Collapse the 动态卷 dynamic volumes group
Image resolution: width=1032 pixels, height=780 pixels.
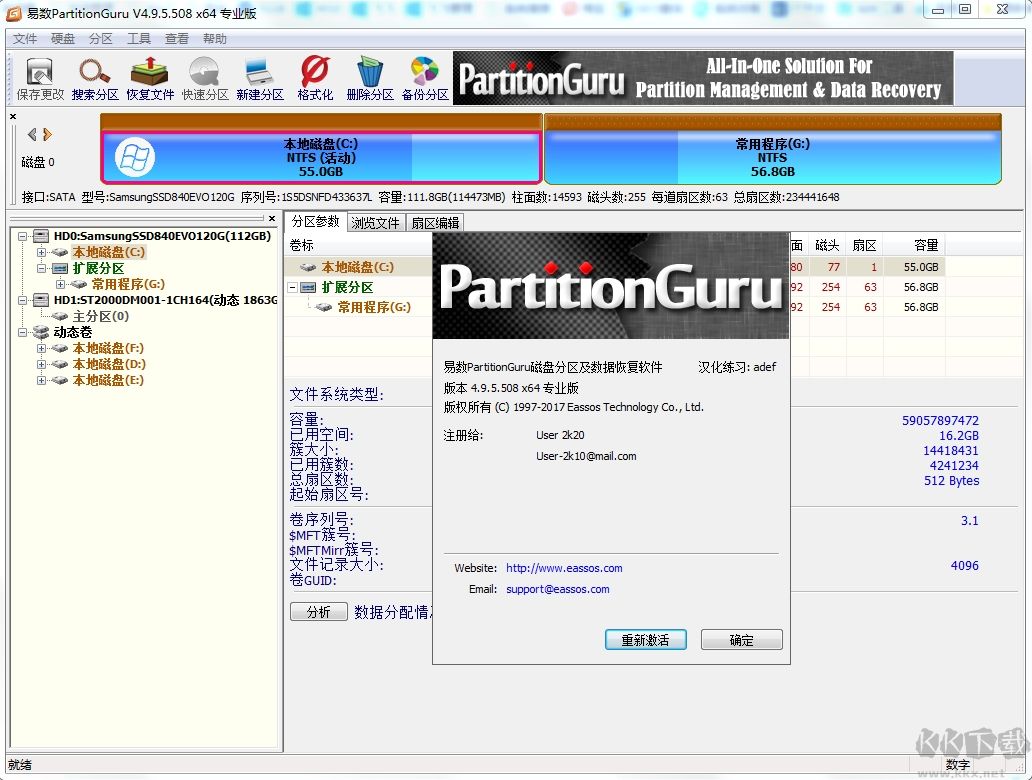coord(22,332)
